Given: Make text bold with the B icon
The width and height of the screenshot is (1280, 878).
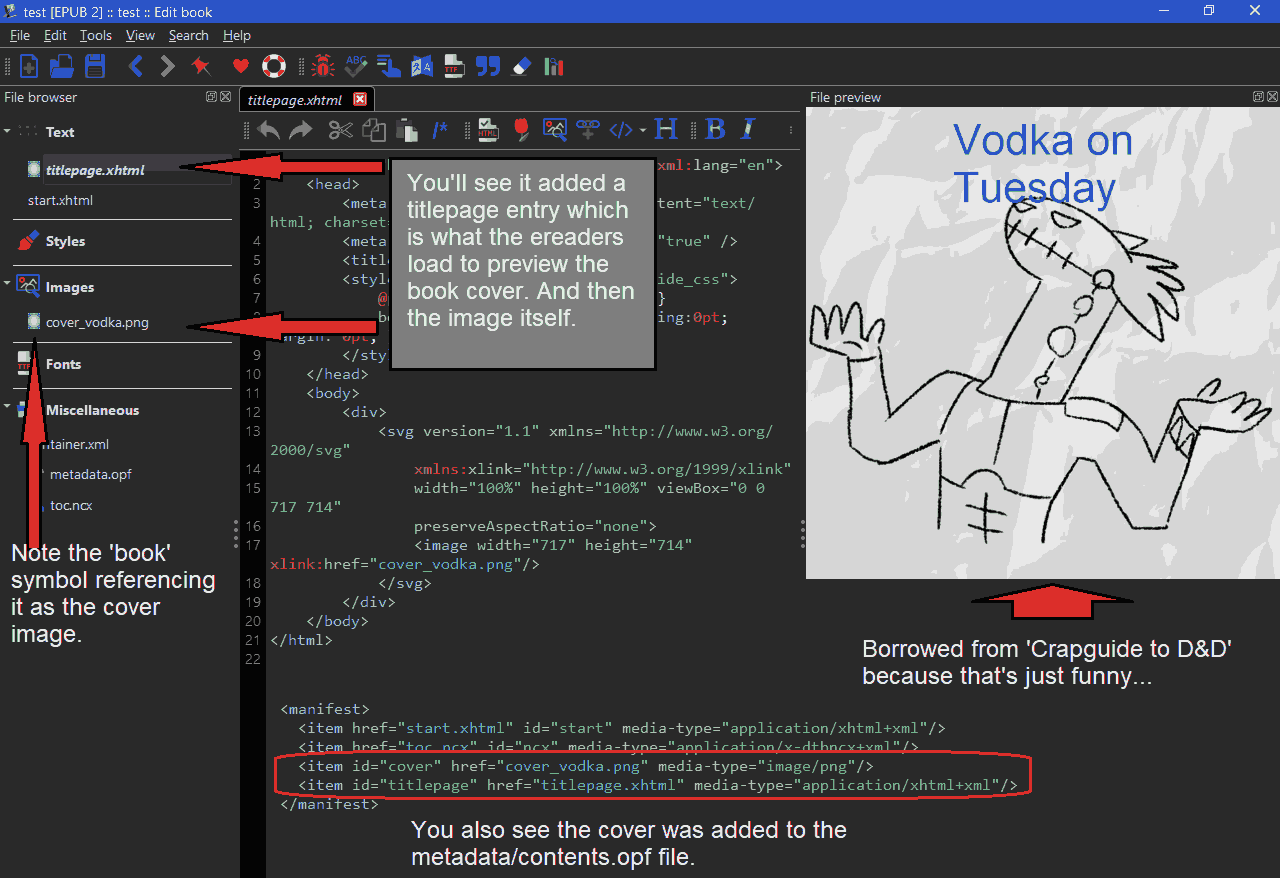Looking at the screenshot, I should (x=715, y=129).
